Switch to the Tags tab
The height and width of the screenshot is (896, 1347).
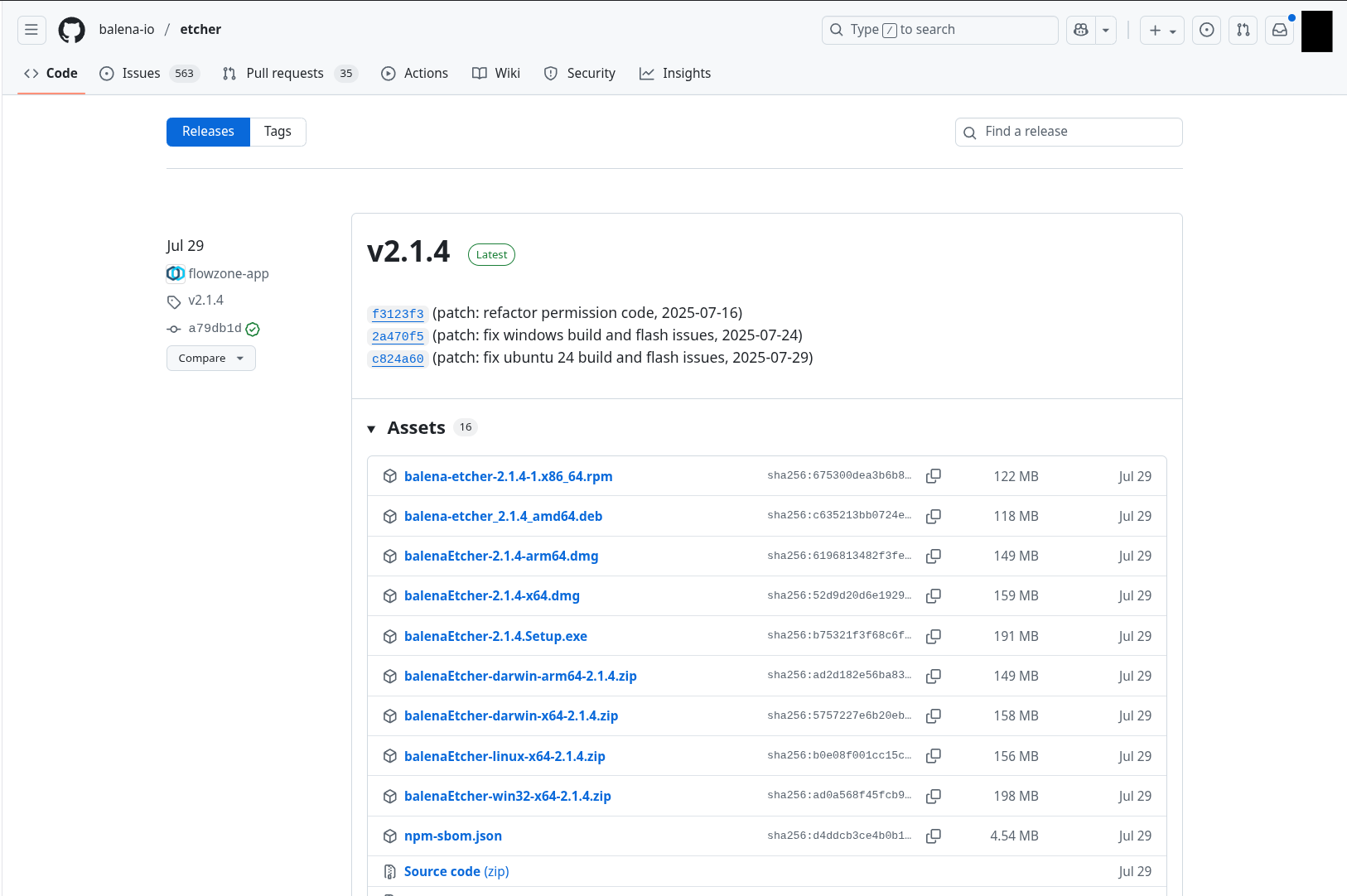click(x=278, y=132)
